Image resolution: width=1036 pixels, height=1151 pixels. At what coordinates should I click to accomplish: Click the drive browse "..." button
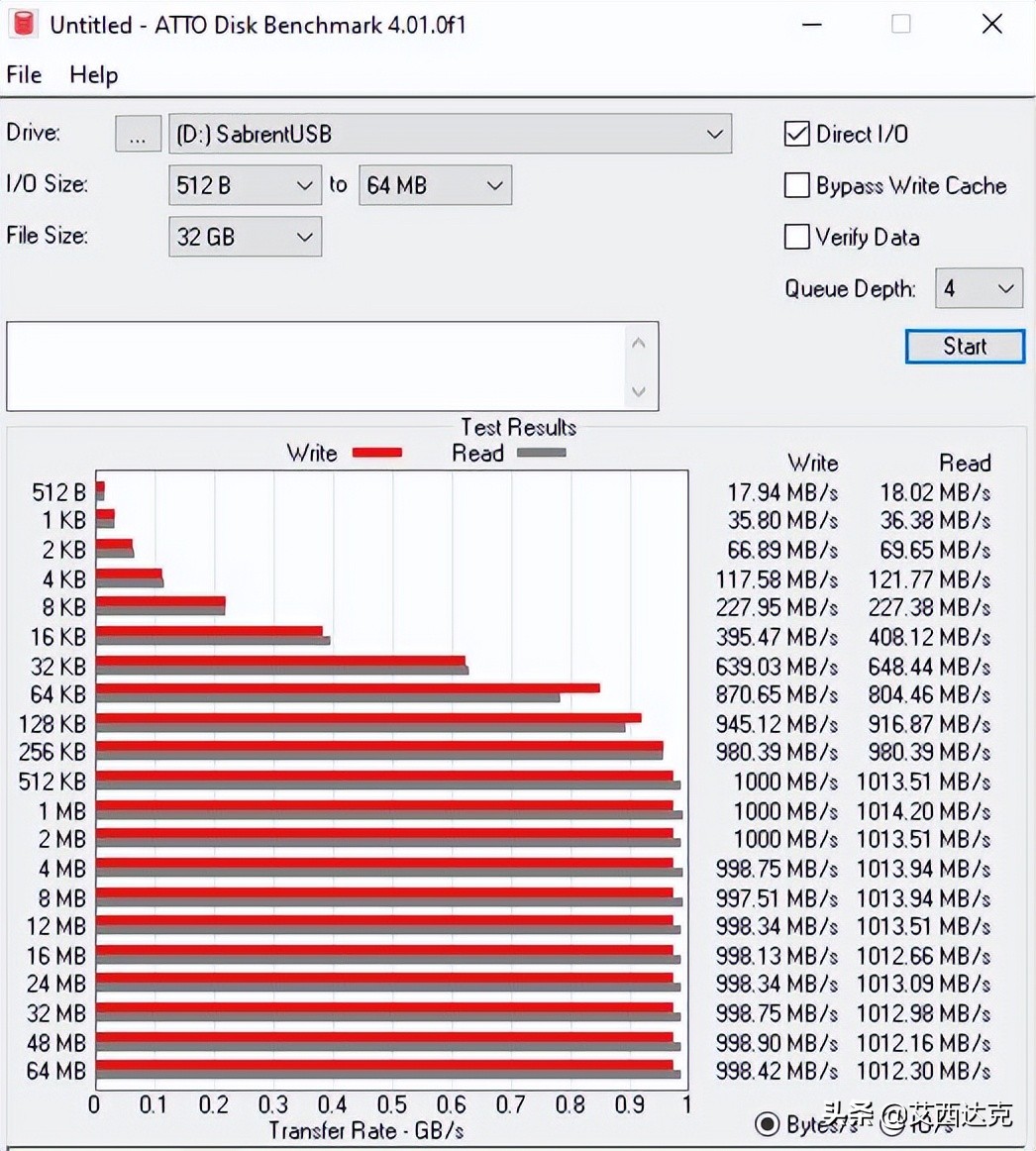point(138,134)
